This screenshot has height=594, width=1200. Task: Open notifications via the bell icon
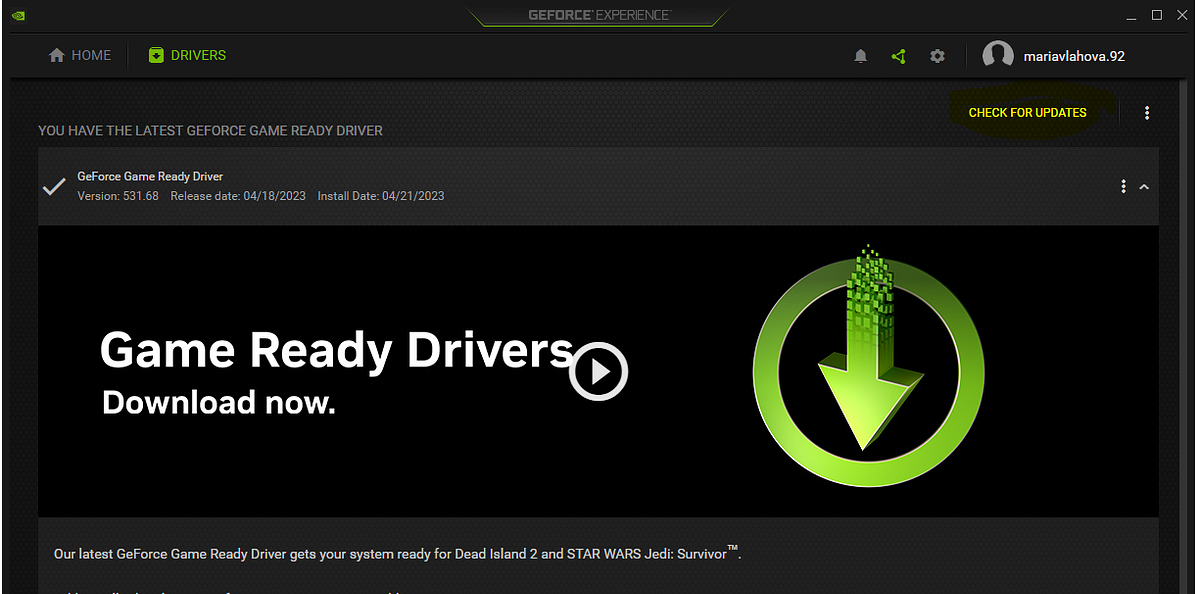pos(860,56)
